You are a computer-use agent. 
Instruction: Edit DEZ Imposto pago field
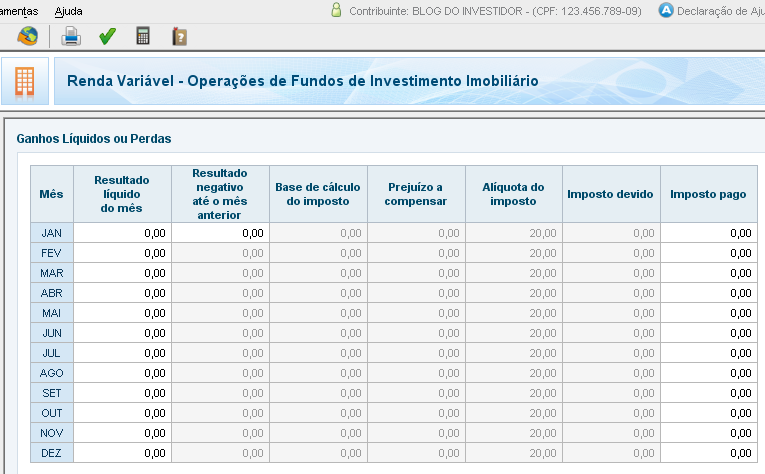click(709, 453)
